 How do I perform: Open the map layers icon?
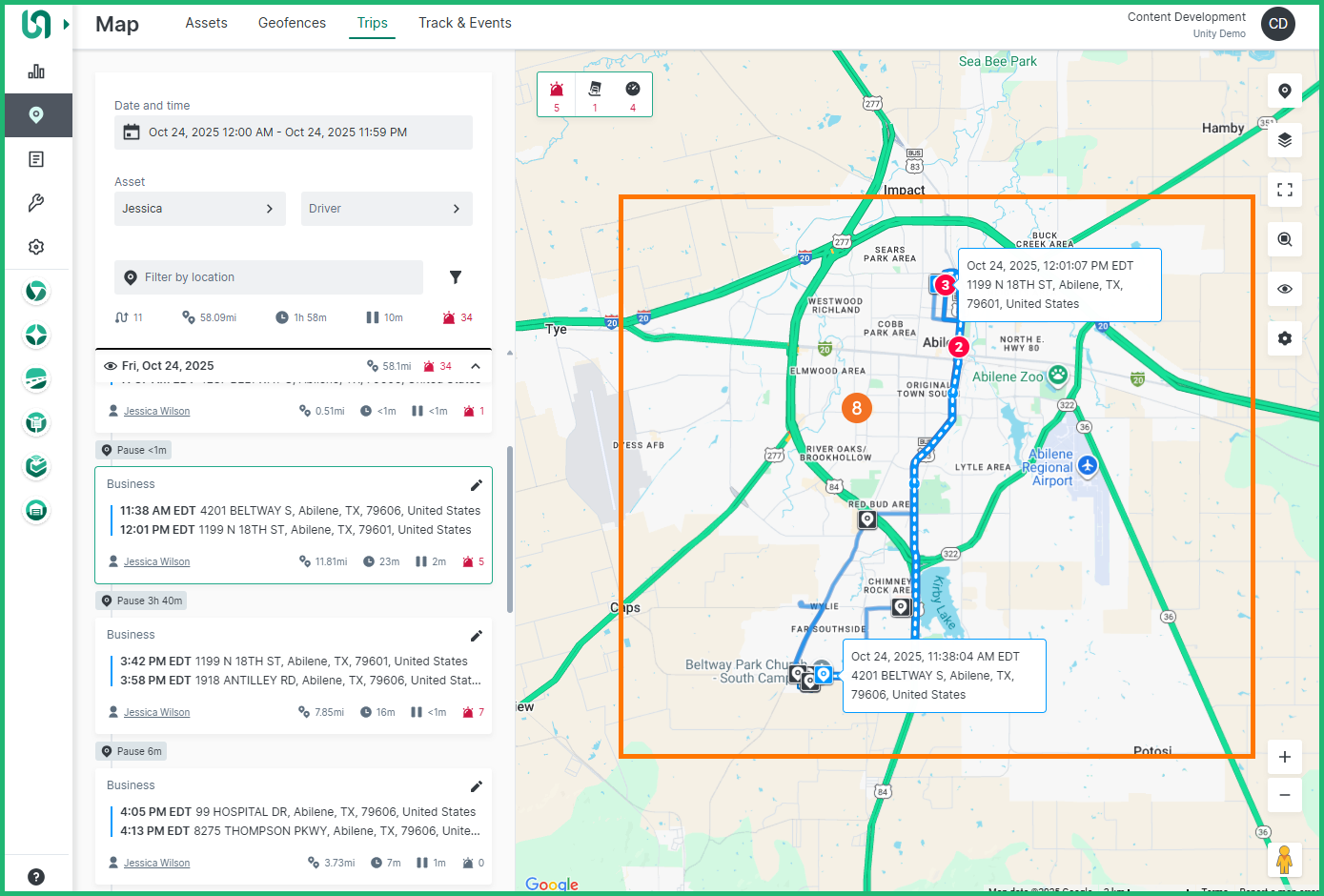(1284, 140)
